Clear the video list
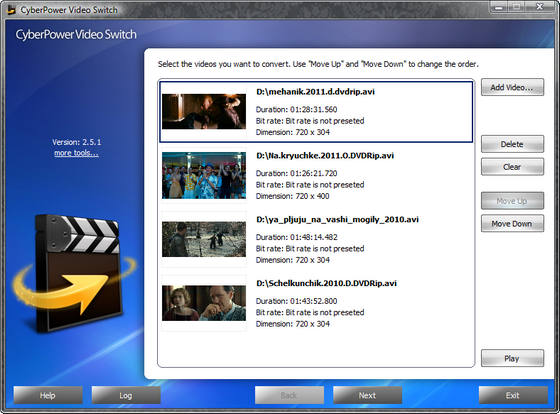The height and width of the screenshot is (414, 560). [512, 166]
